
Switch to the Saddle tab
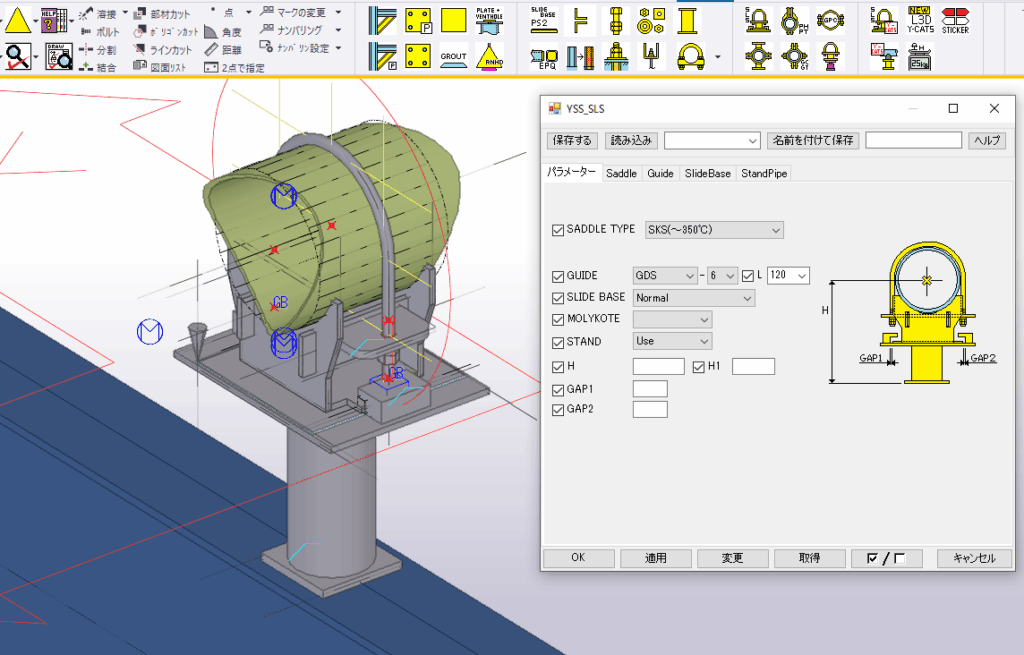pos(621,173)
